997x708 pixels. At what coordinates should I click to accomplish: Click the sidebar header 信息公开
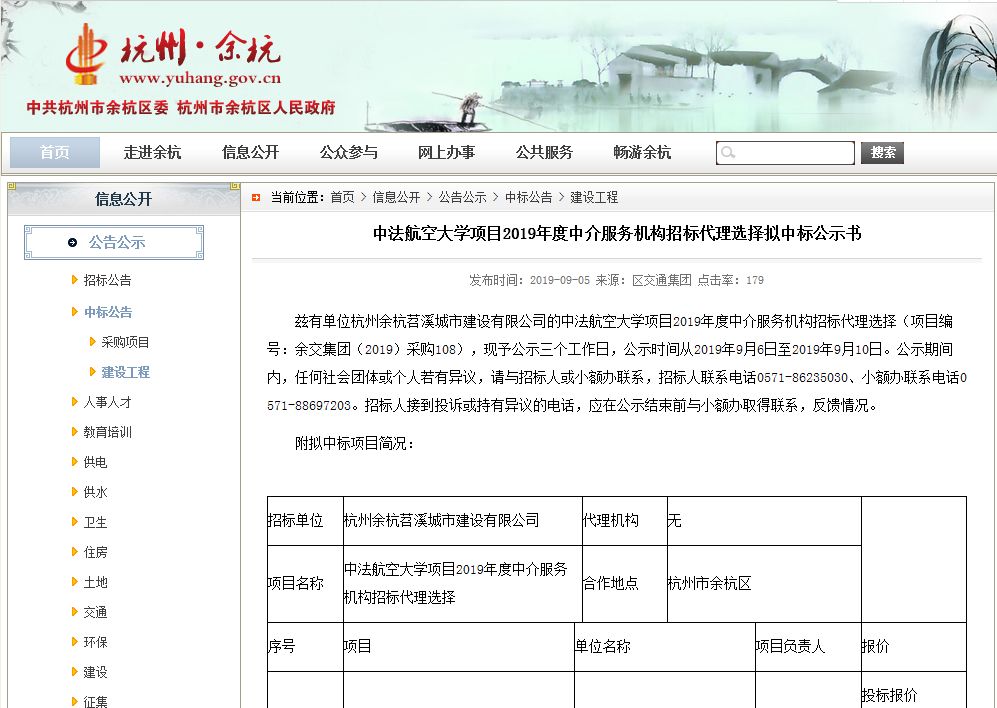click(x=123, y=199)
